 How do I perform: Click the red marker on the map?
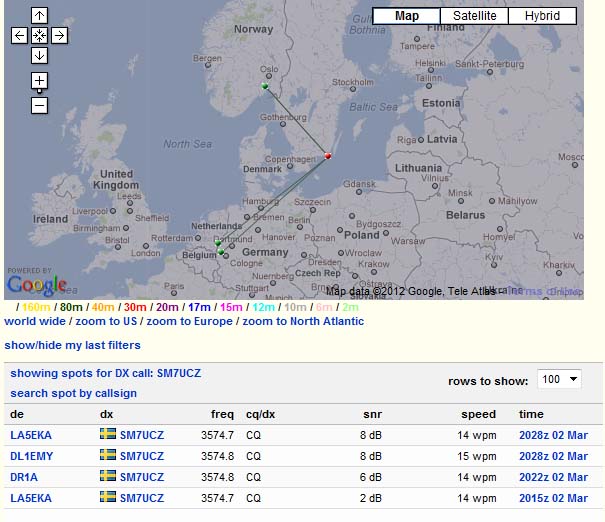(x=327, y=155)
